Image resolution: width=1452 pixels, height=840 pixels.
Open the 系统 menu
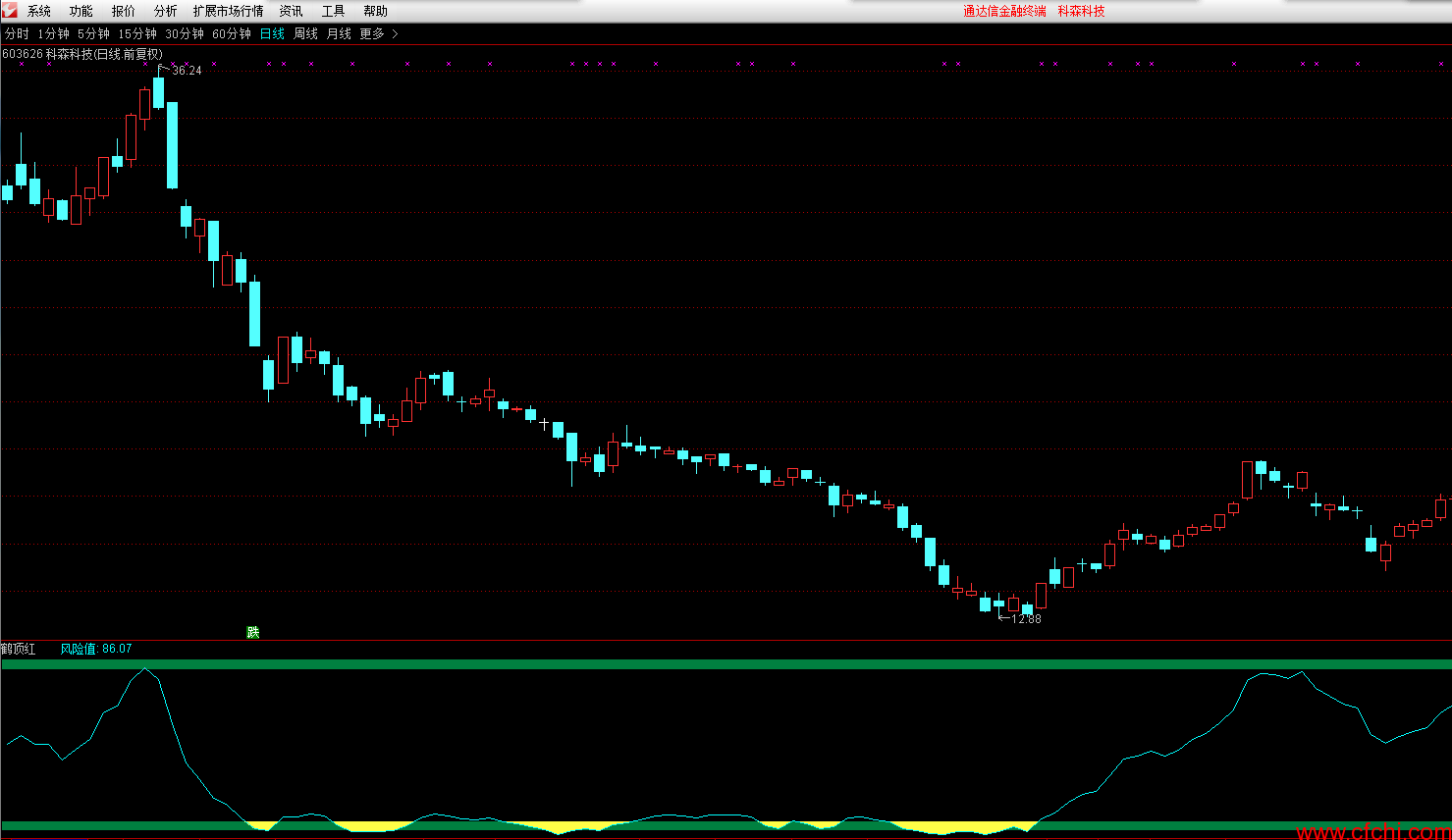[x=39, y=11]
